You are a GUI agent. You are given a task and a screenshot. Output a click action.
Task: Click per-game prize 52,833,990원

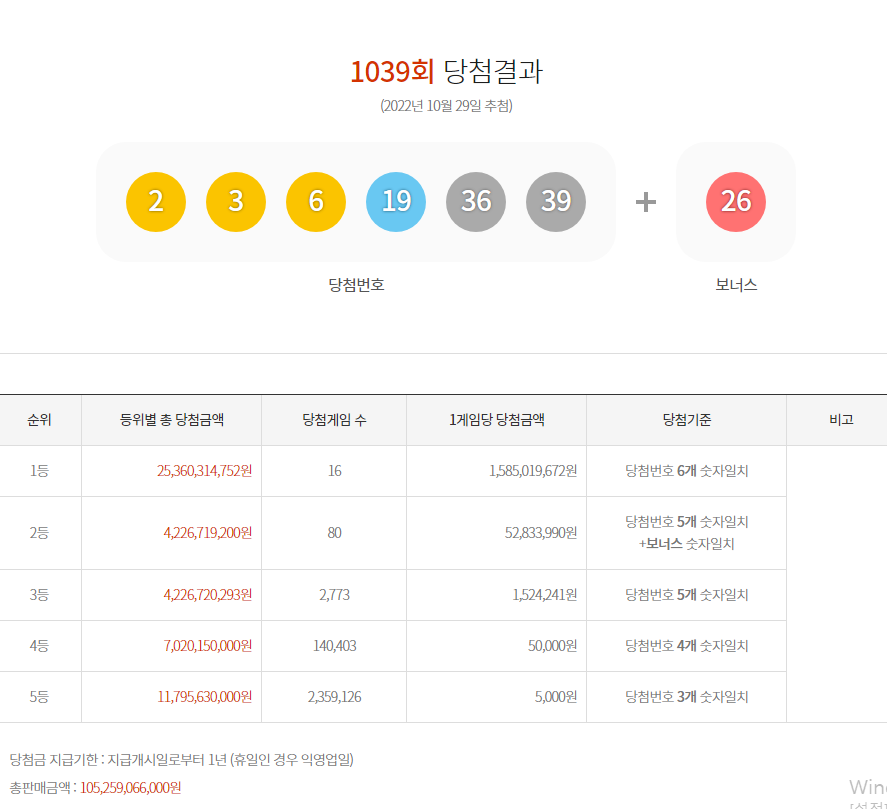click(x=541, y=533)
